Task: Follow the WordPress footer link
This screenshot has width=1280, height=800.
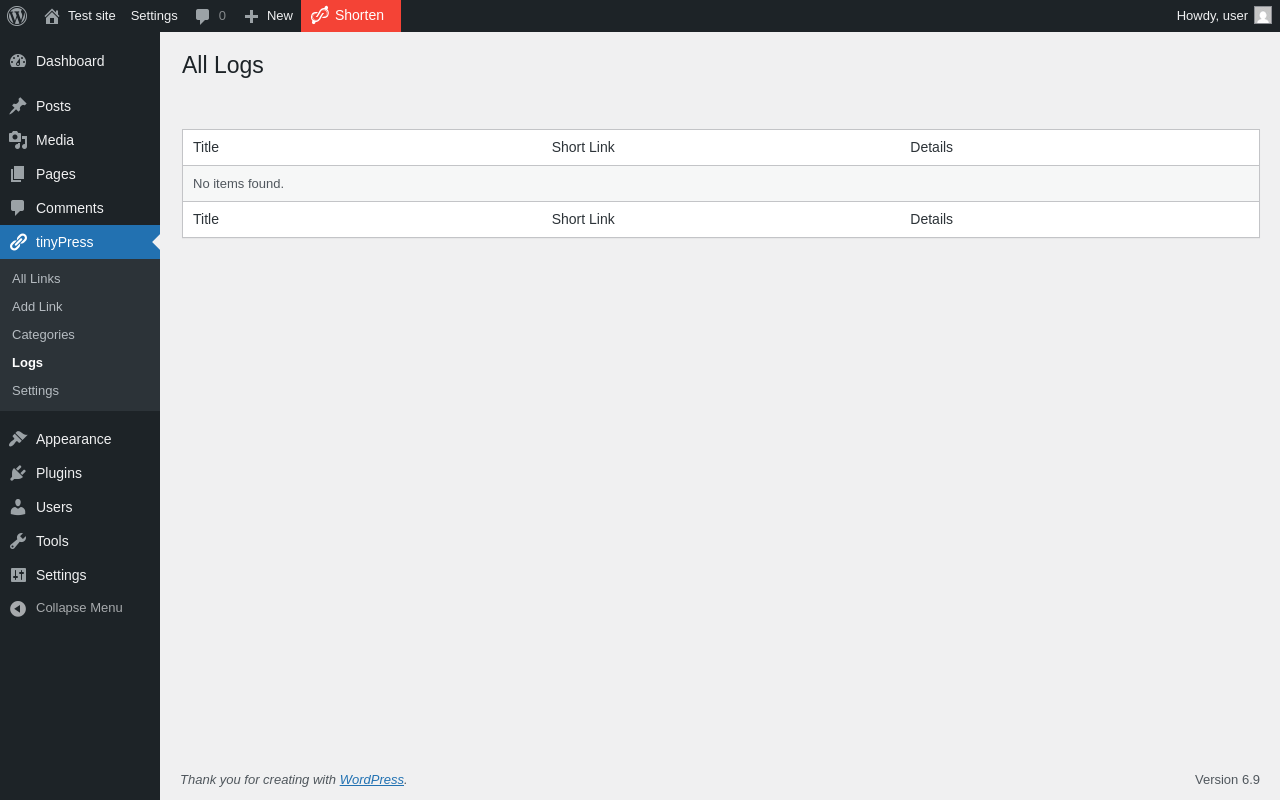Action: (x=372, y=779)
